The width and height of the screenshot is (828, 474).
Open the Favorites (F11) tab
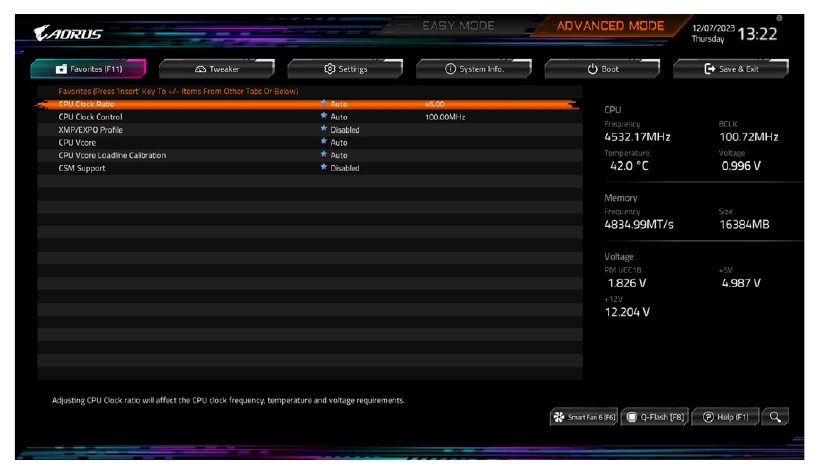[88, 69]
